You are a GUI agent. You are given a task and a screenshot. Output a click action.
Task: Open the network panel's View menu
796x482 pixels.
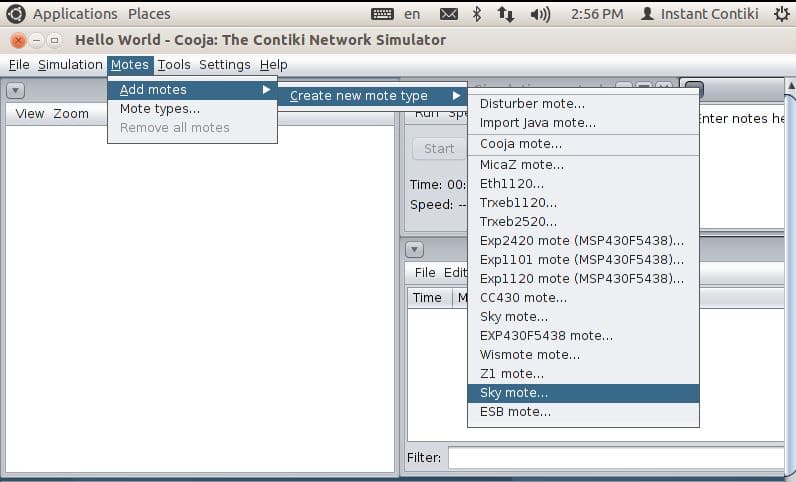[30, 114]
